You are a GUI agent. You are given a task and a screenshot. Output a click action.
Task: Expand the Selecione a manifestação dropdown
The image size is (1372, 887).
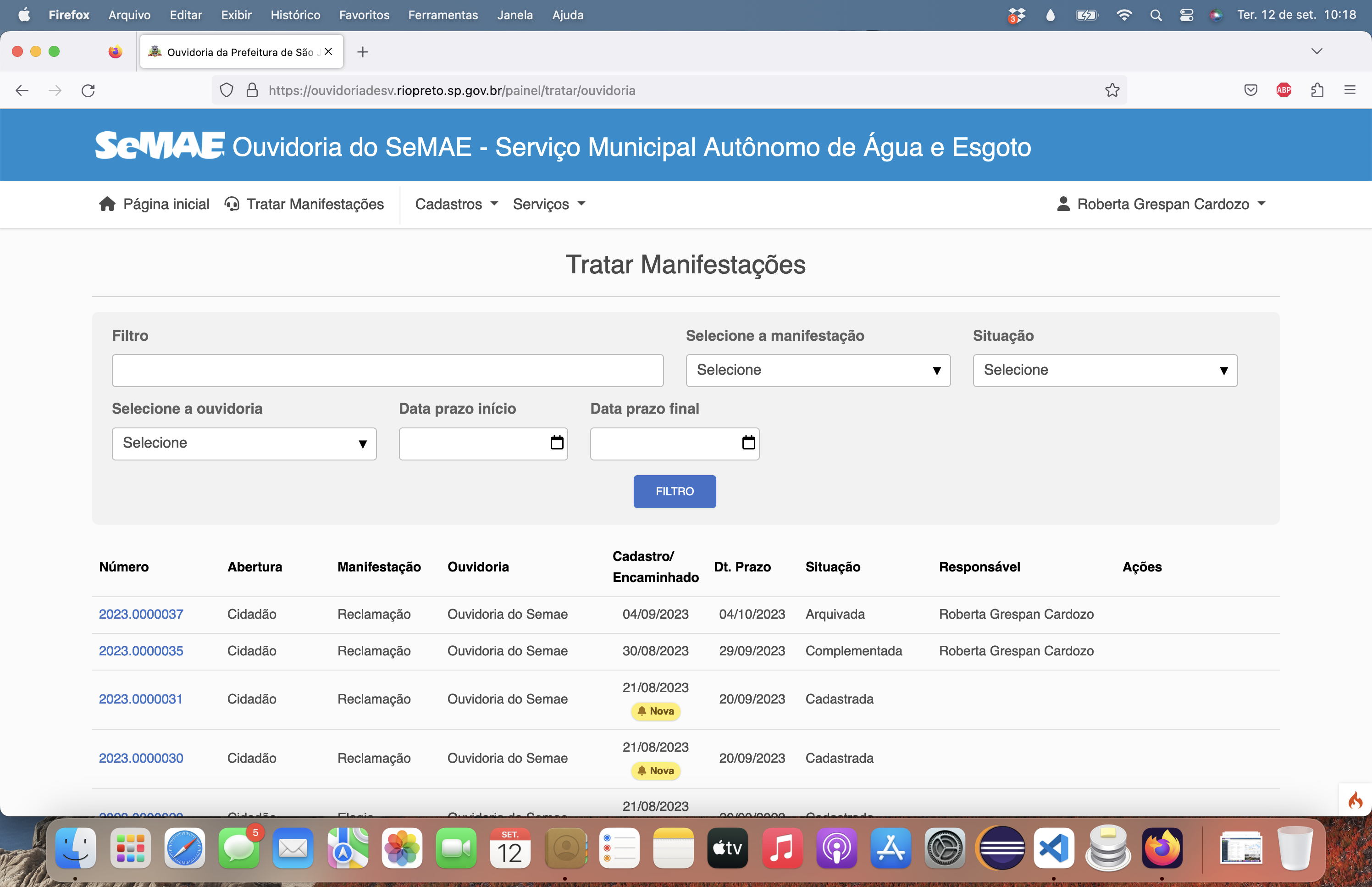pyautogui.click(x=818, y=371)
